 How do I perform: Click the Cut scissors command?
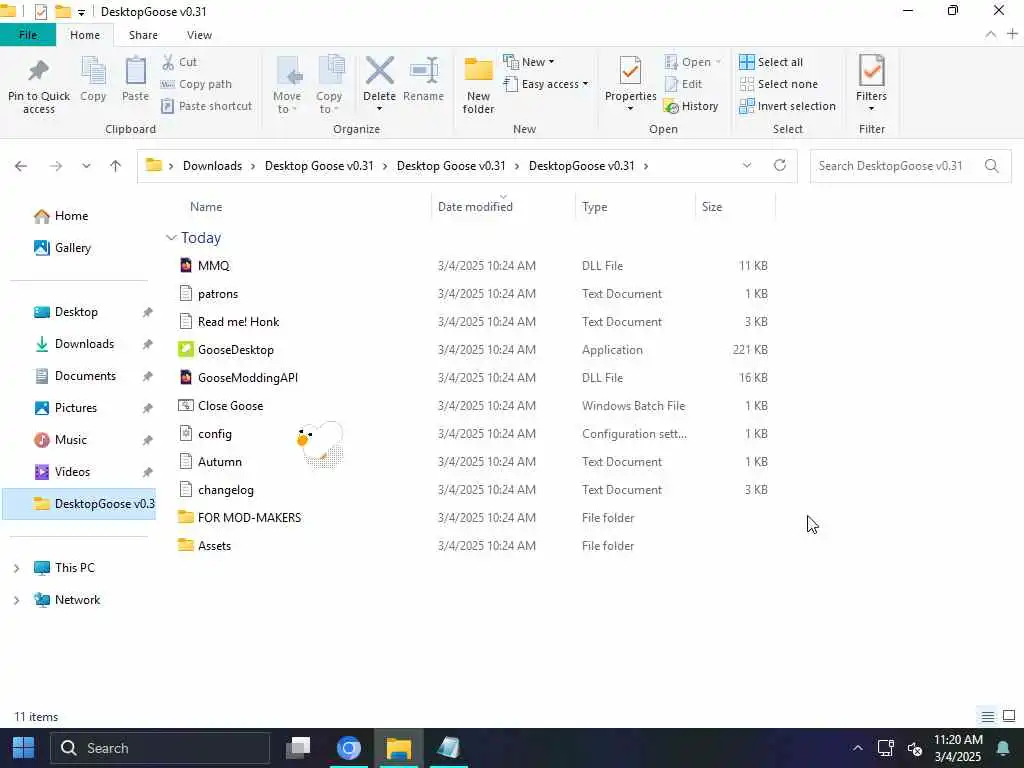coord(179,62)
